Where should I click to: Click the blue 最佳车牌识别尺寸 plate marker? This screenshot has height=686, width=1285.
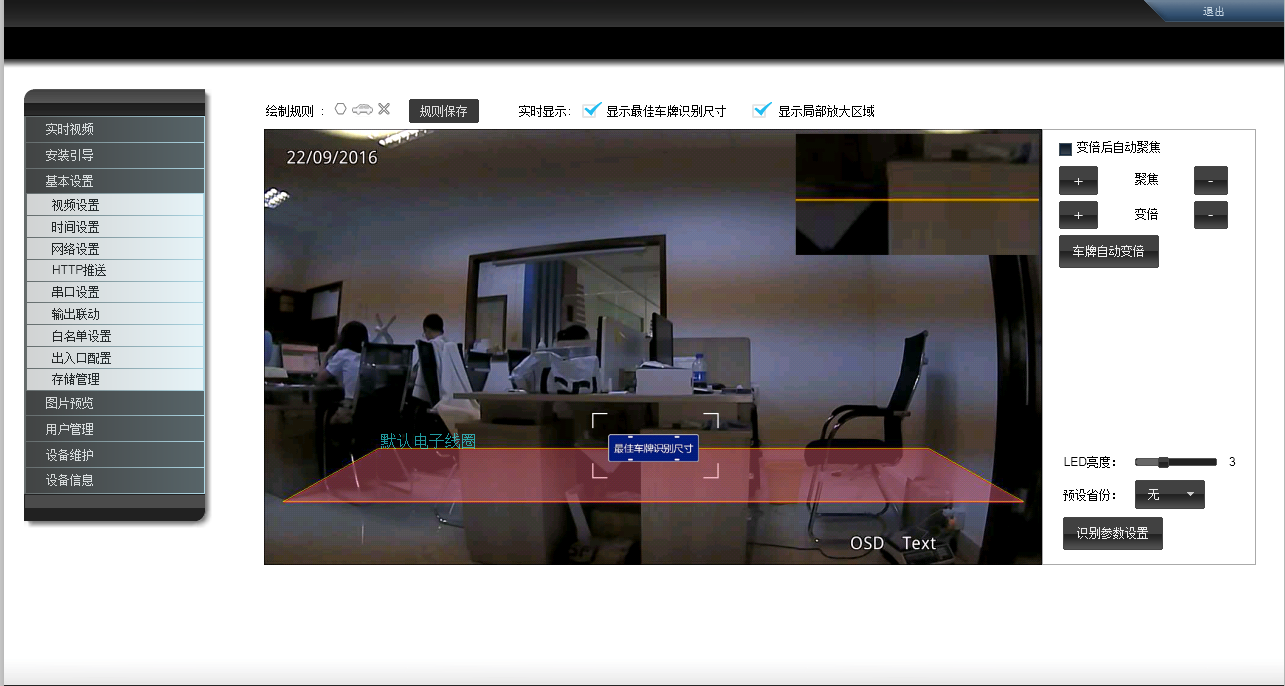(x=653, y=449)
